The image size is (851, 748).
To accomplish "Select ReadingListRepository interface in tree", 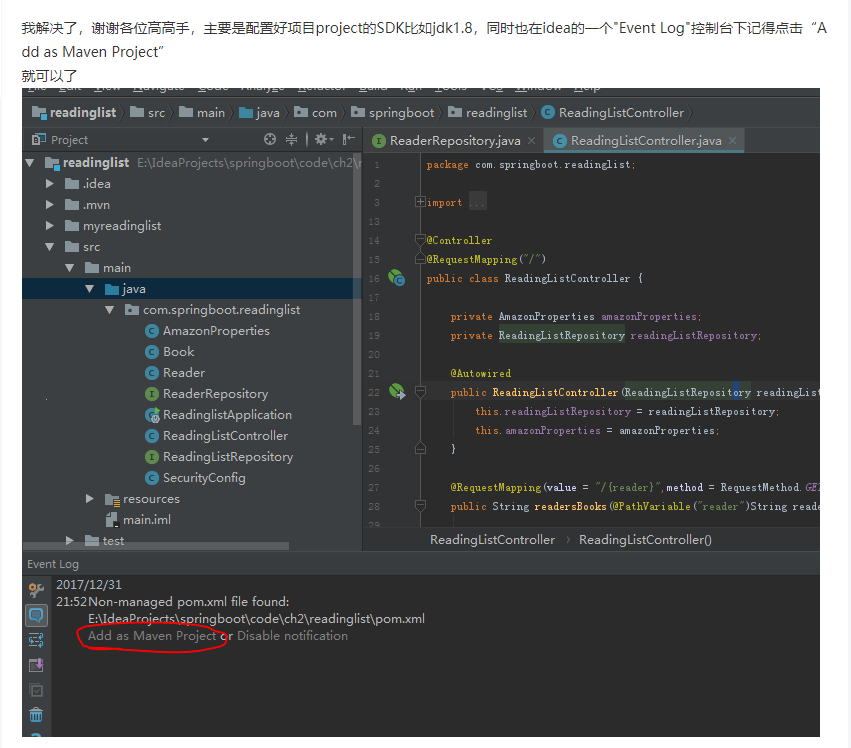I will pos(219,457).
